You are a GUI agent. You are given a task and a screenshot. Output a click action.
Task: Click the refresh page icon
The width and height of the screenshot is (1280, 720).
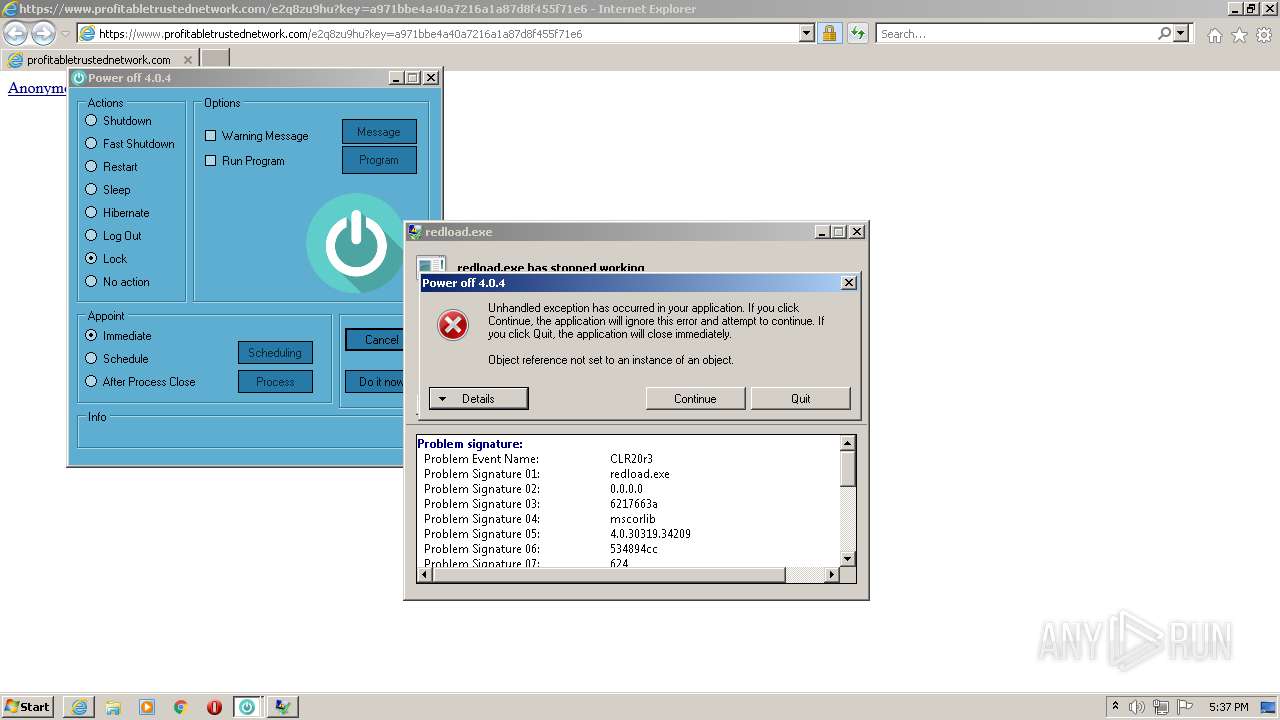[x=857, y=34]
